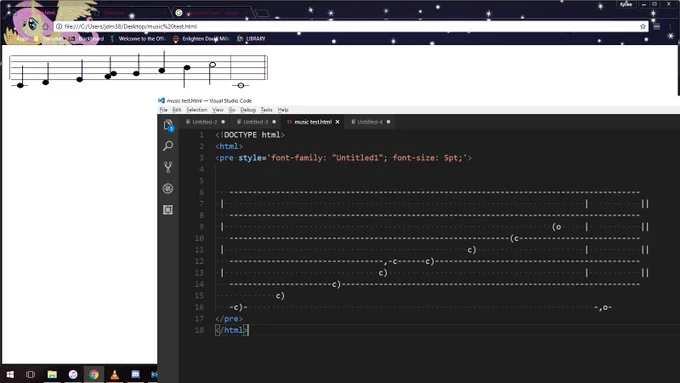Screen dimensions: 680x383
Task: Open the Extensions view in VS Code
Action: tap(168, 210)
